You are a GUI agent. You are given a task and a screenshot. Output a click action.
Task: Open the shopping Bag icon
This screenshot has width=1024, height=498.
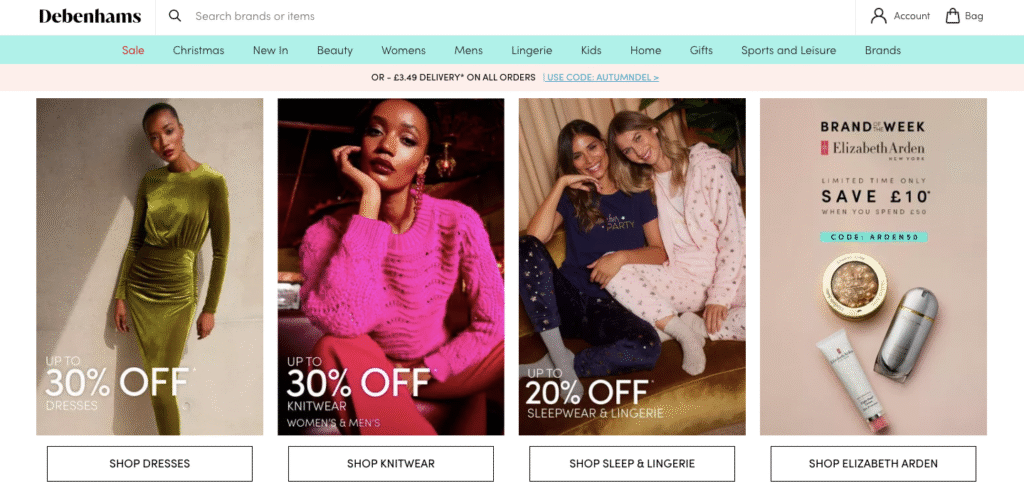coord(953,16)
